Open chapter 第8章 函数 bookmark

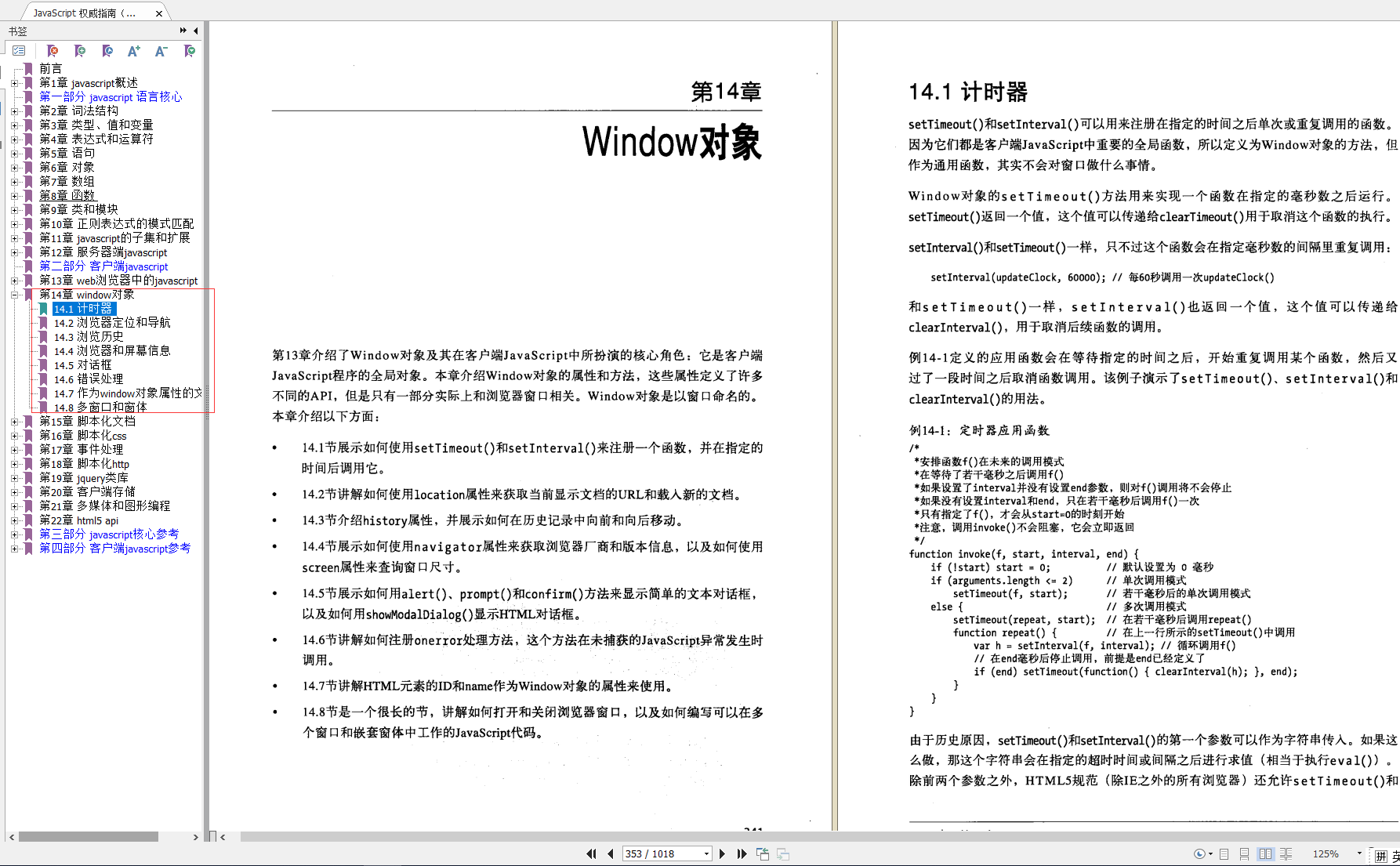[67, 195]
